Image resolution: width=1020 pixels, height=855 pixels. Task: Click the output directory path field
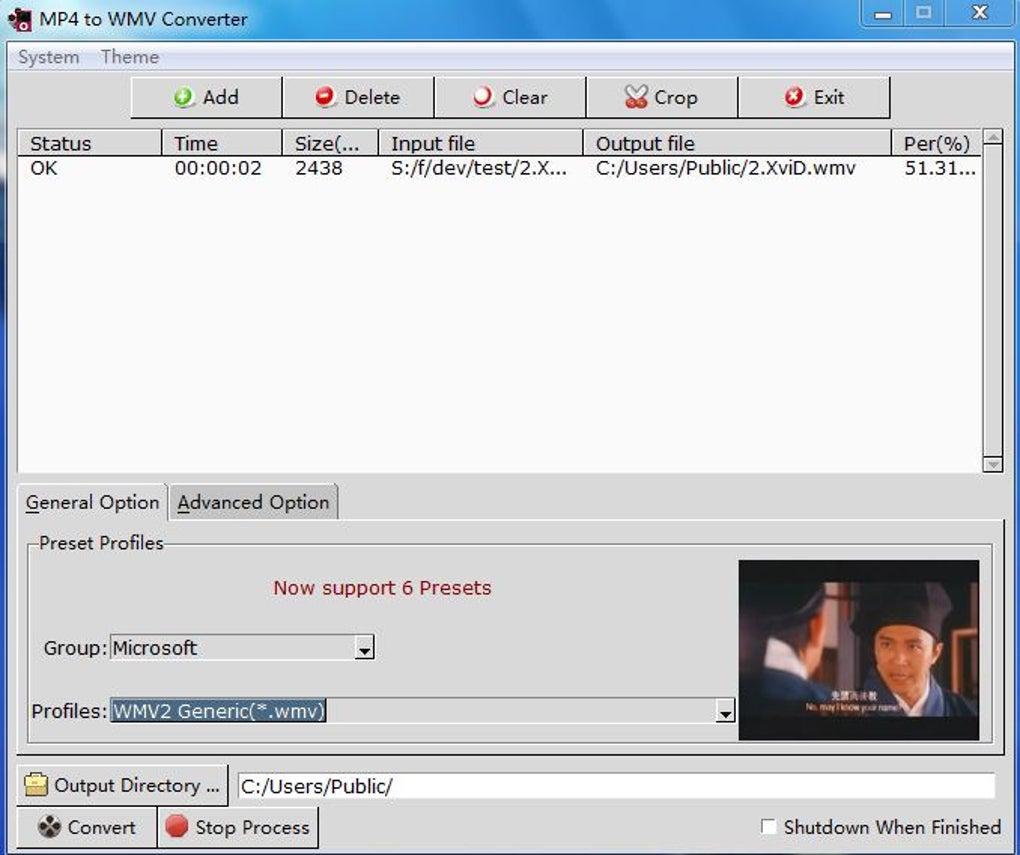[x=616, y=786]
